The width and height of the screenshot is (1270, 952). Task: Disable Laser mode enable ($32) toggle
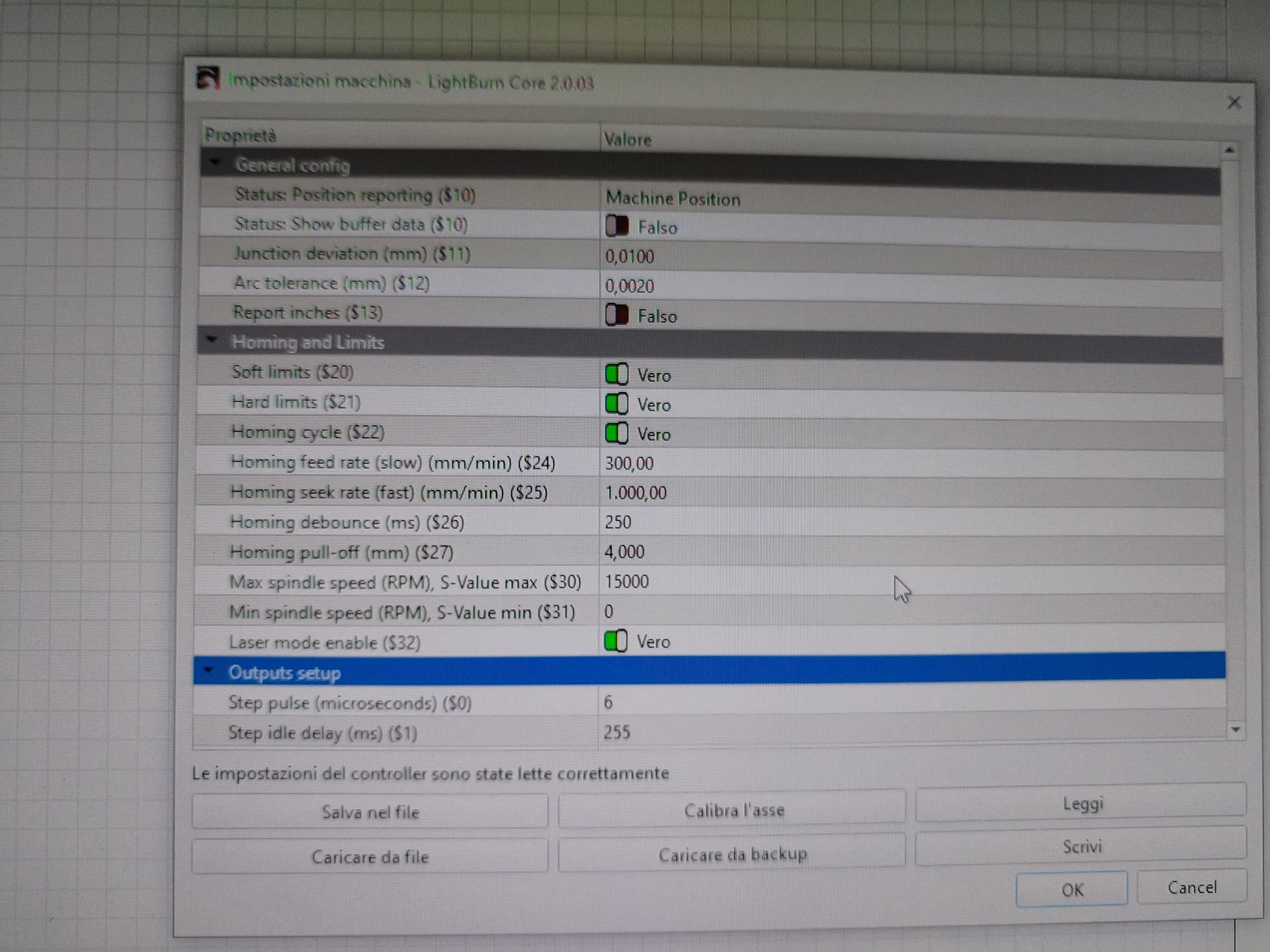[615, 641]
